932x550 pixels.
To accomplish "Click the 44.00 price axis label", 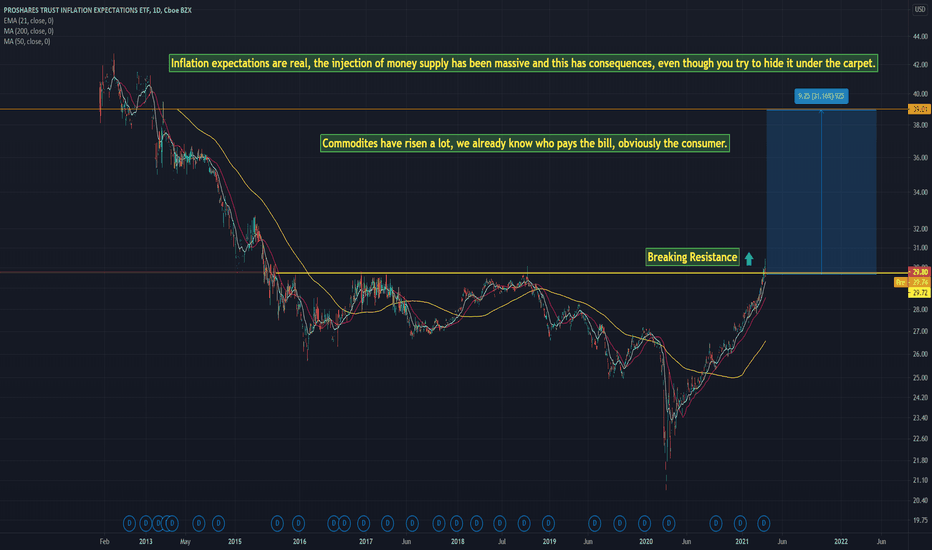I will point(920,37).
